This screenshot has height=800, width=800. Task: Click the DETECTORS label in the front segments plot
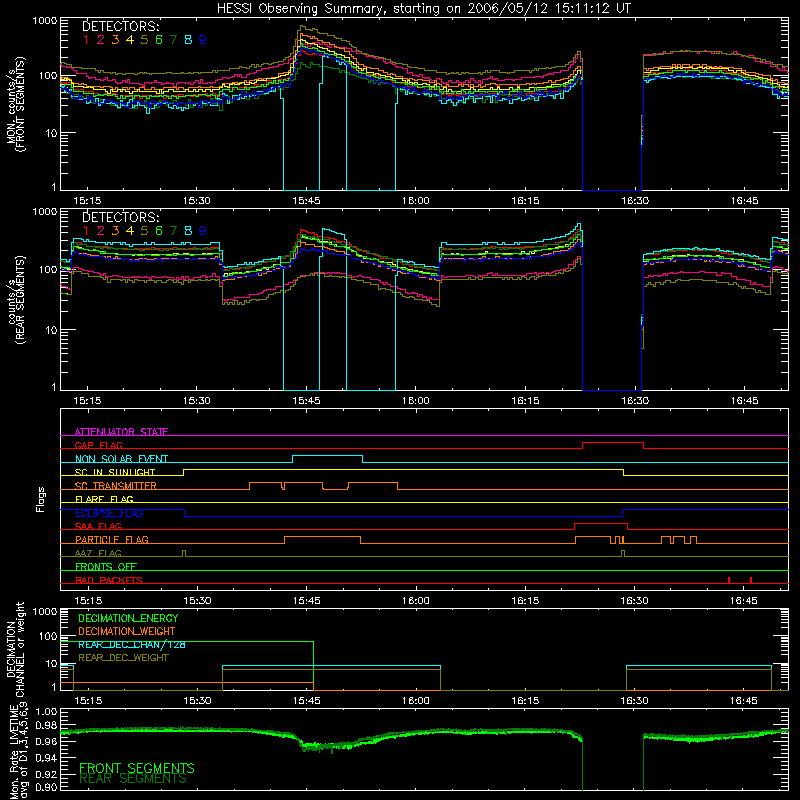tap(120, 26)
